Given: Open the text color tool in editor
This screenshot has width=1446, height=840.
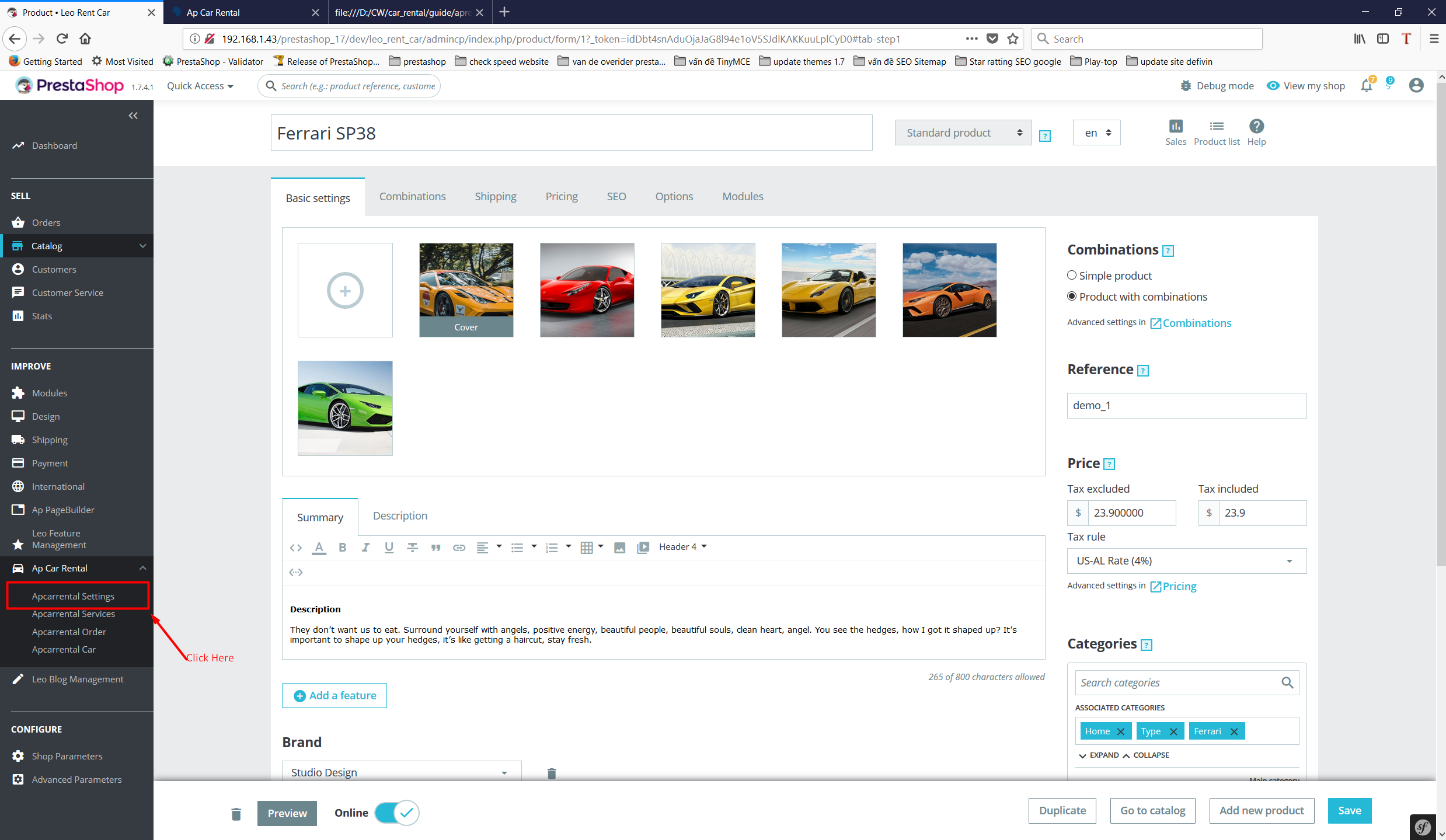Looking at the screenshot, I should coord(319,548).
